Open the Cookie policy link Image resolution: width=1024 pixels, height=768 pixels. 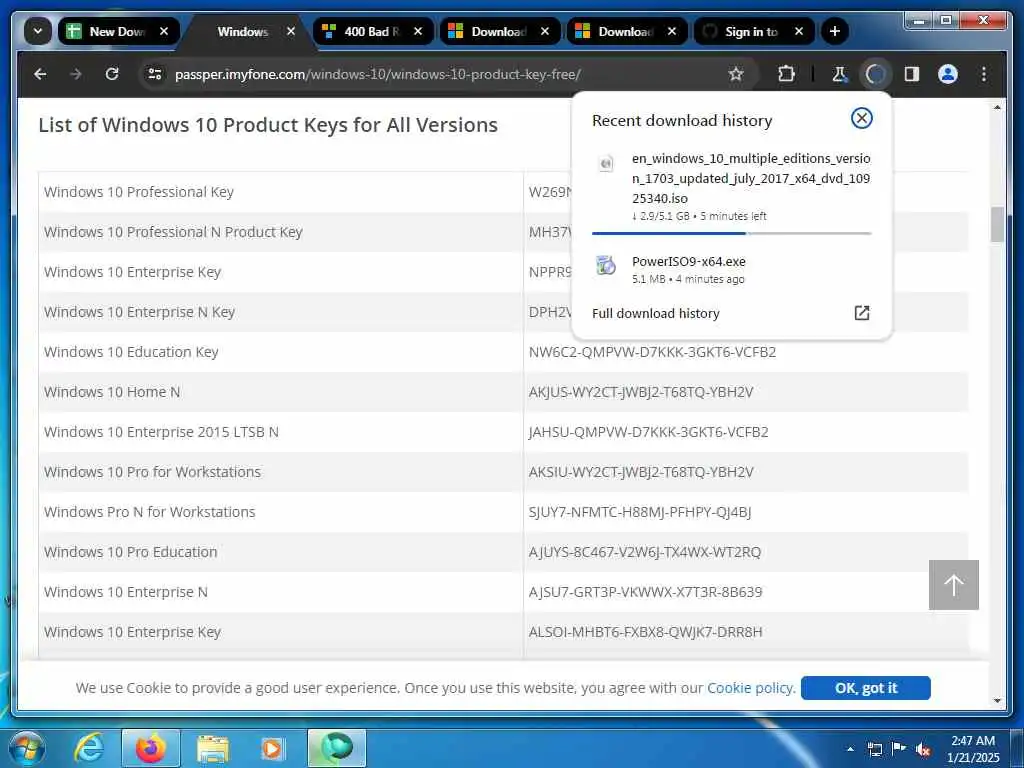[750, 688]
